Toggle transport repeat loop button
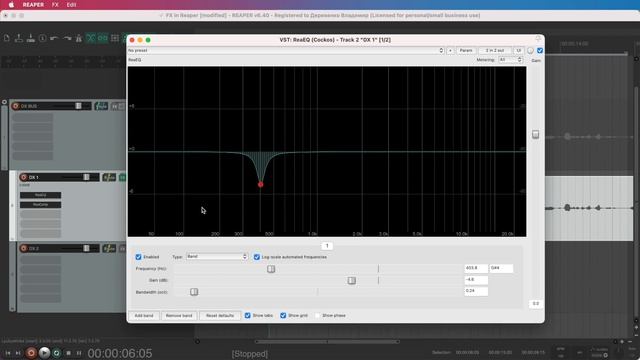Screen dimensions: 640x360 [57, 353]
